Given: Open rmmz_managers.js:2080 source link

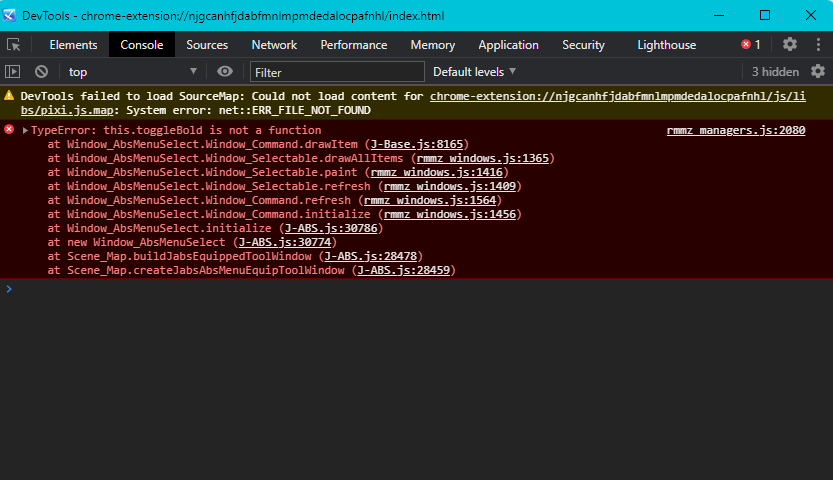Looking at the screenshot, I should [736, 130].
